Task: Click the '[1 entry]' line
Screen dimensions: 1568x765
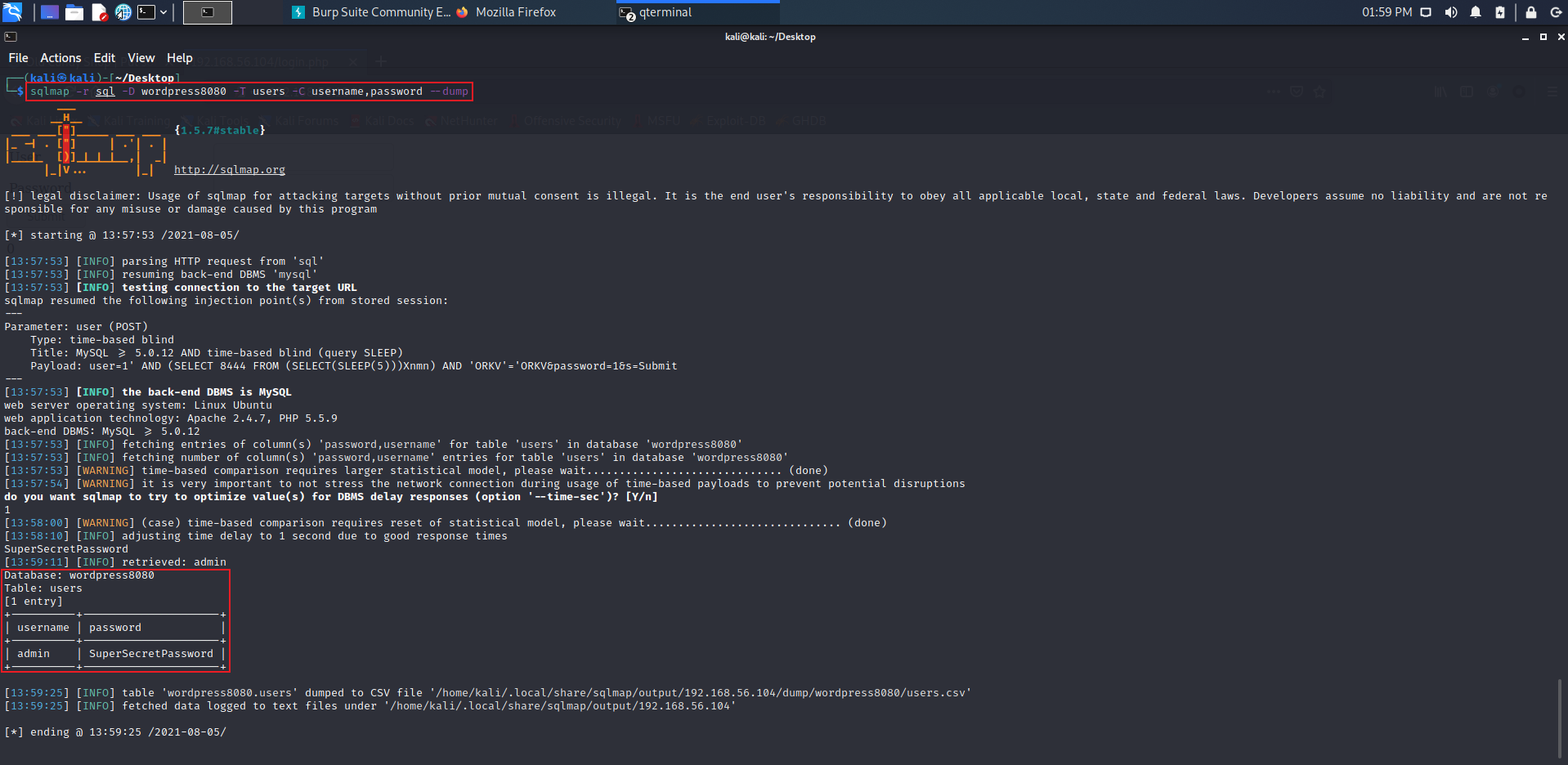Action: coord(34,602)
